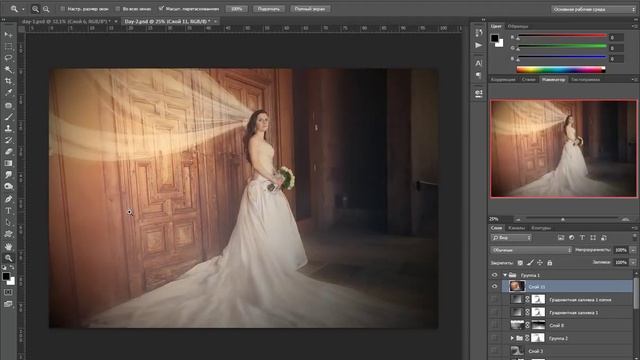Hide the Группа 1 layer group
640x360 pixels.
[495, 275]
